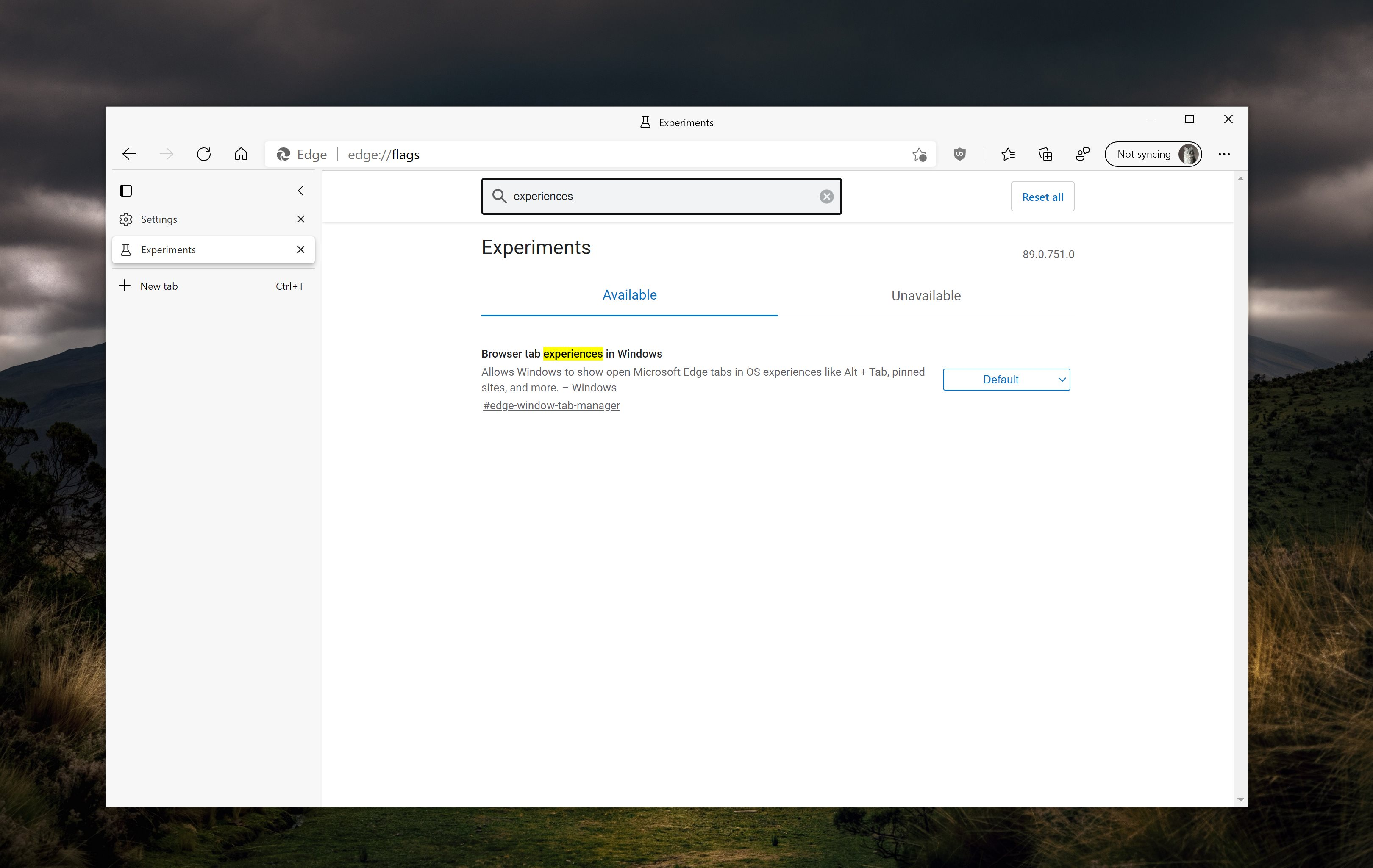Click the scrollbar down arrow
Viewport: 1373px width, 868px height.
click(x=1240, y=800)
